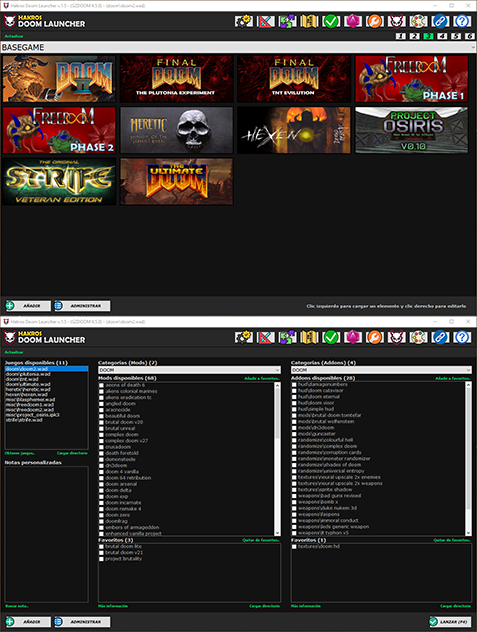Click 'Obtener juegos' link under games list
The image size is (477, 632).
(20, 453)
